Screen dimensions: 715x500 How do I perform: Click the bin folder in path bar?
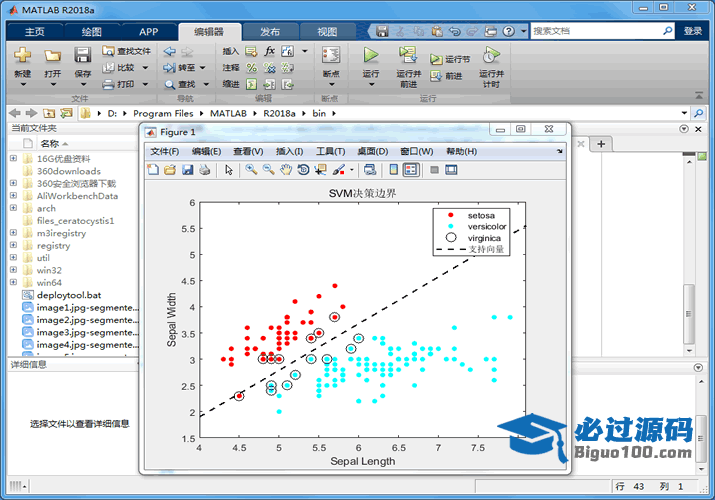[x=319, y=113]
